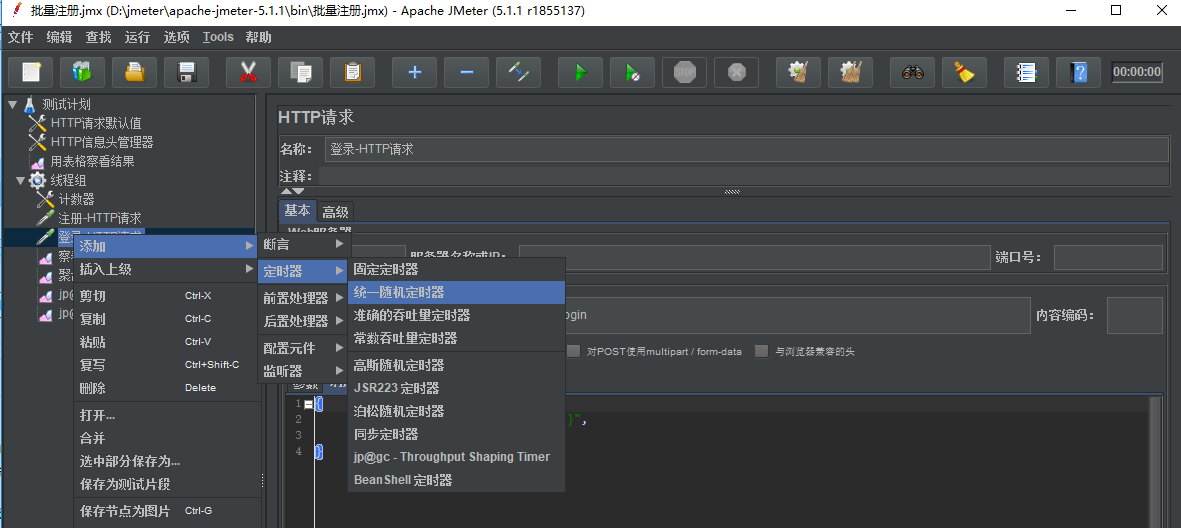Open the Tools menu
1181x528 pixels.
[218, 37]
